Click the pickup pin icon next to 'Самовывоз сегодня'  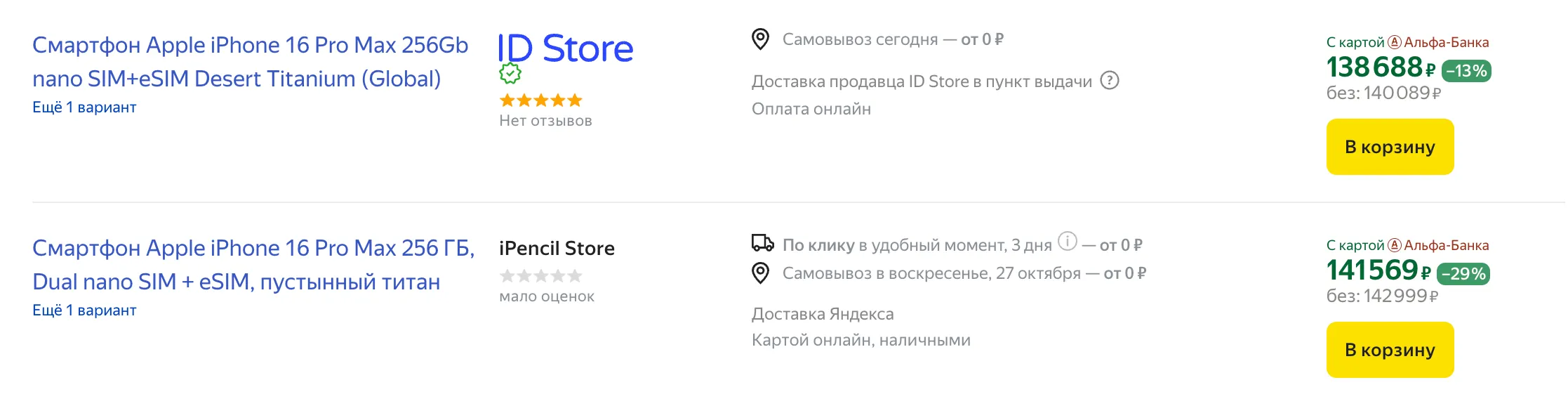(760, 39)
